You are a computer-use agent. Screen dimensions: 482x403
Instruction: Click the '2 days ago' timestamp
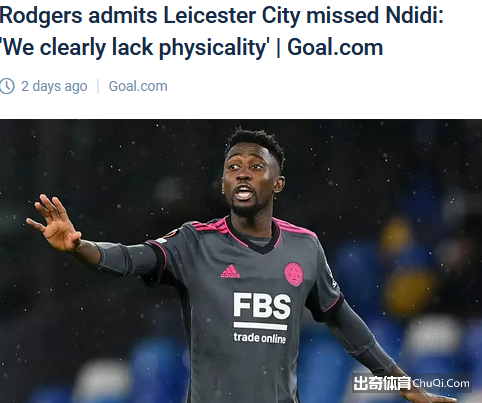click(x=54, y=86)
